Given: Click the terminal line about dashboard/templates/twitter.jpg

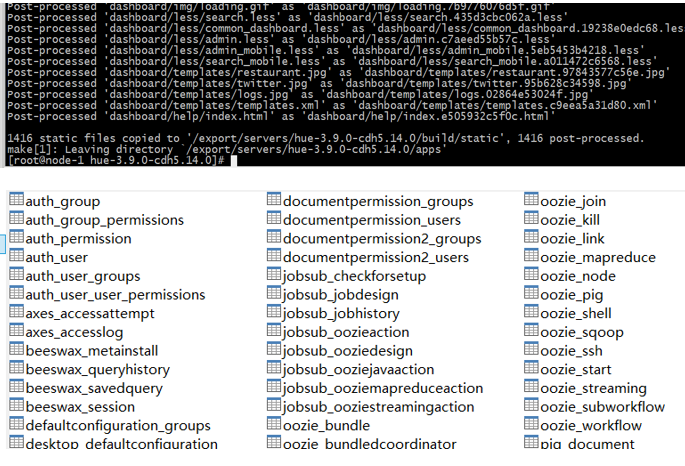Looking at the screenshot, I should pos(319,83).
